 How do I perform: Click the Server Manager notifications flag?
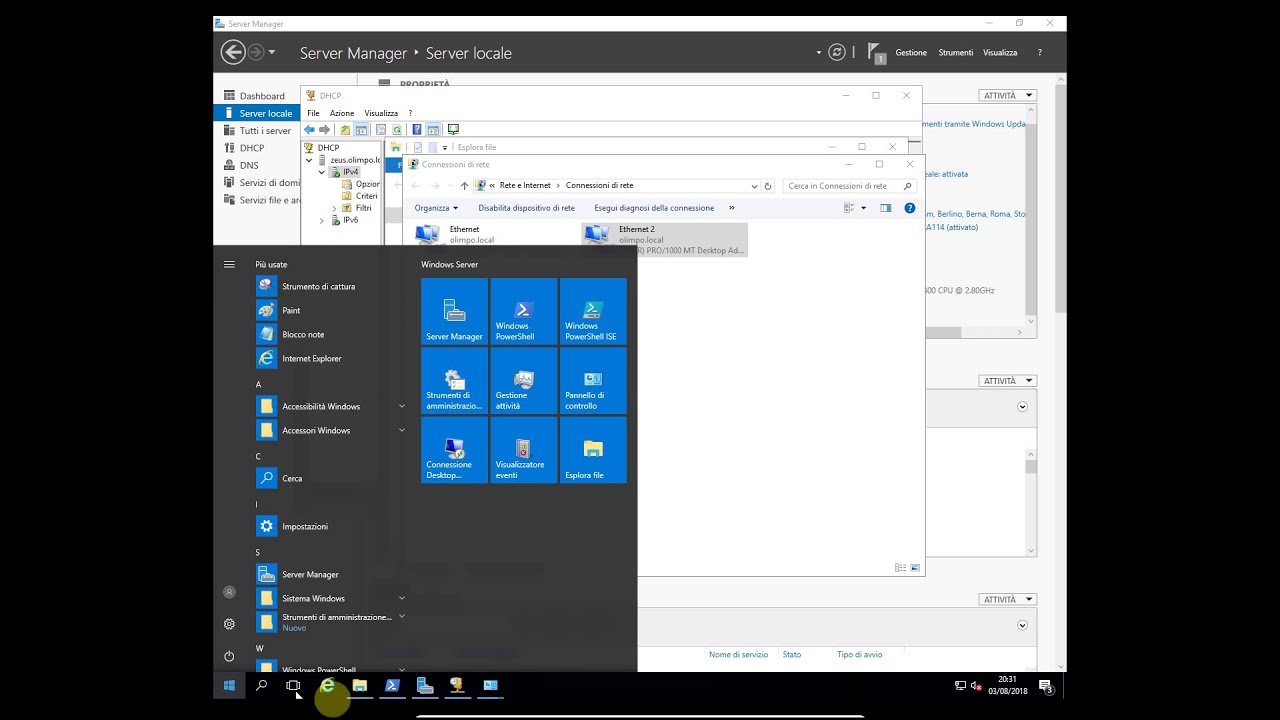[x=876, y=52]
